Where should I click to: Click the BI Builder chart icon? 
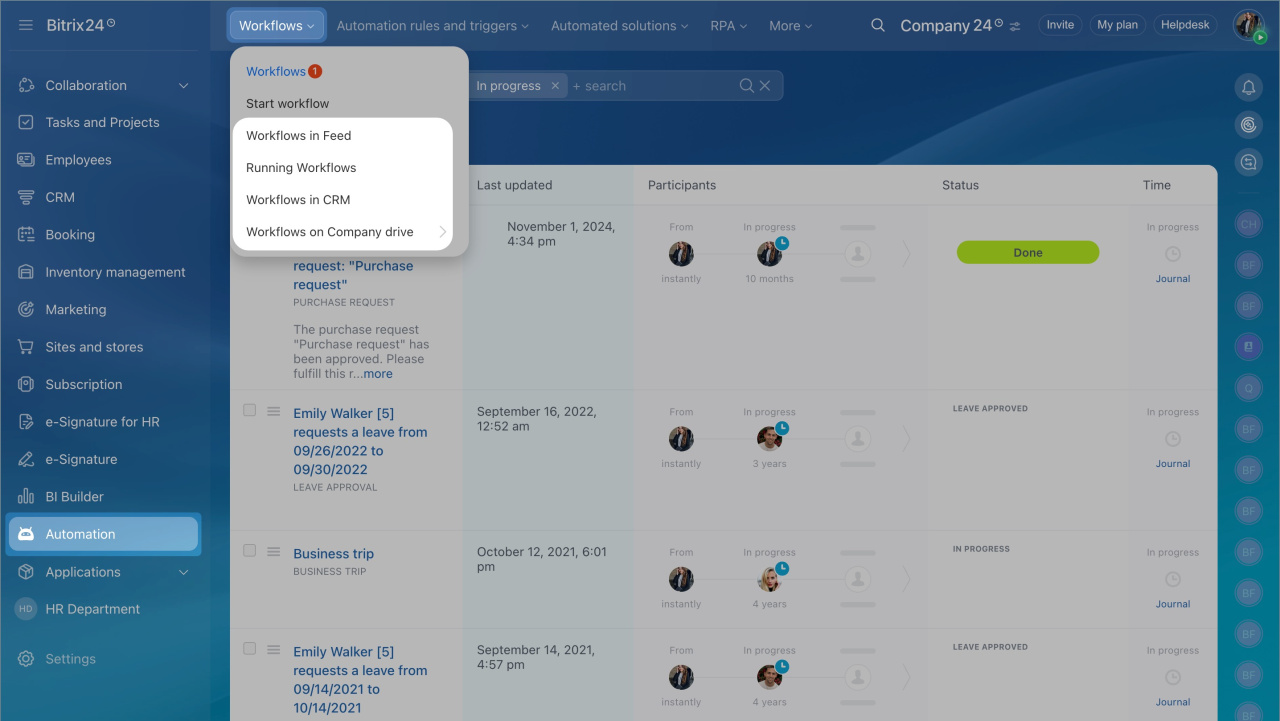(x=27, y=496)
